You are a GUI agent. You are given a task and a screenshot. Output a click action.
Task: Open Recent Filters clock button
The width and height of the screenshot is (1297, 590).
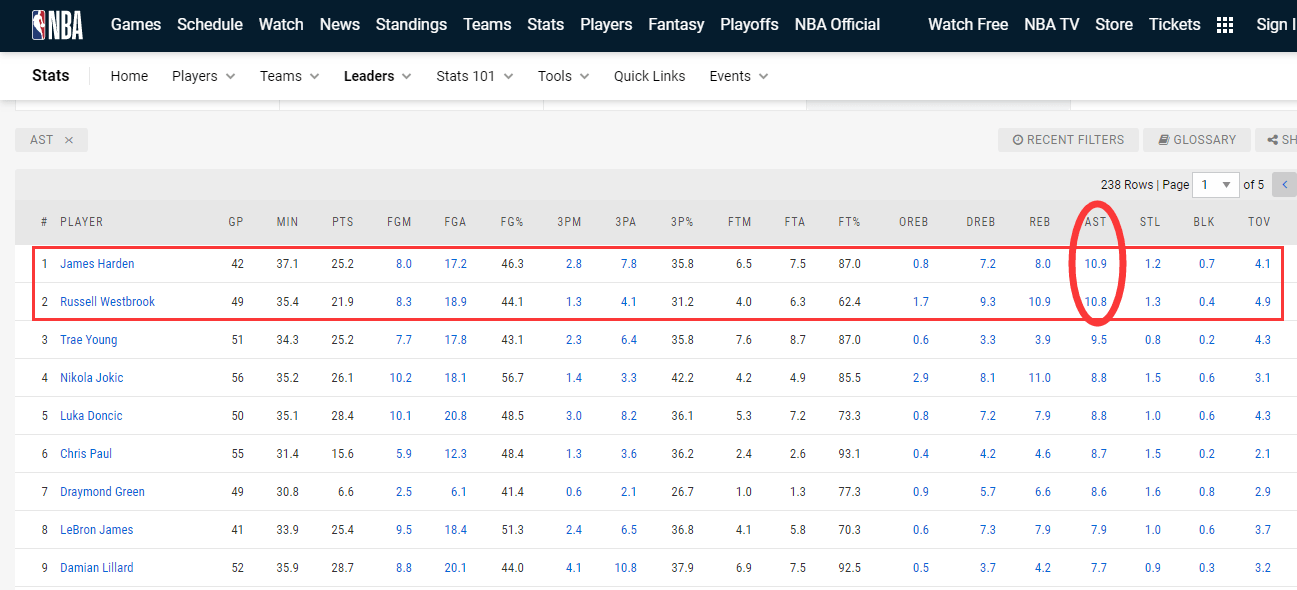tap(1068, 140)
